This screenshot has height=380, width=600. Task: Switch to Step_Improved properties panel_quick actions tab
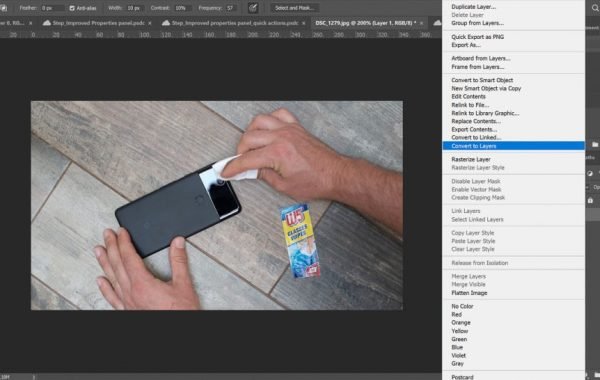[x=235, y=23]
